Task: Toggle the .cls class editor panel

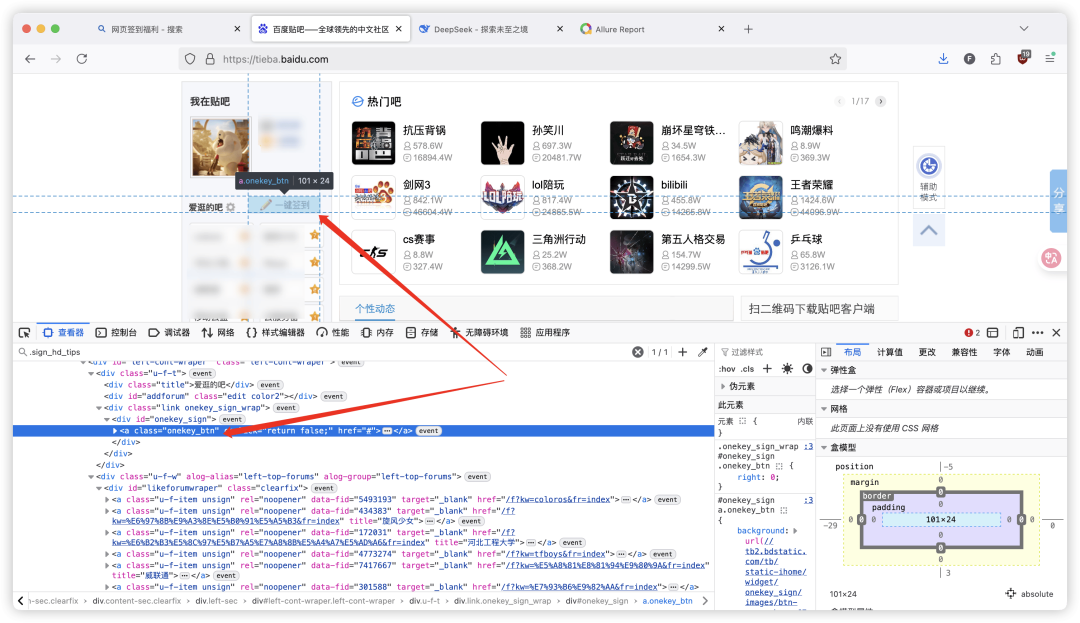Action: click(748, 368)
